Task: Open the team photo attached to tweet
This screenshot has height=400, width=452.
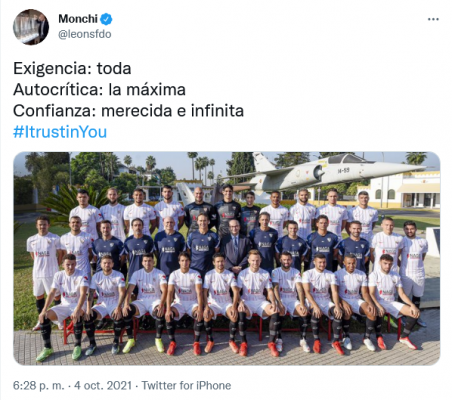Action: click(227, 258)
